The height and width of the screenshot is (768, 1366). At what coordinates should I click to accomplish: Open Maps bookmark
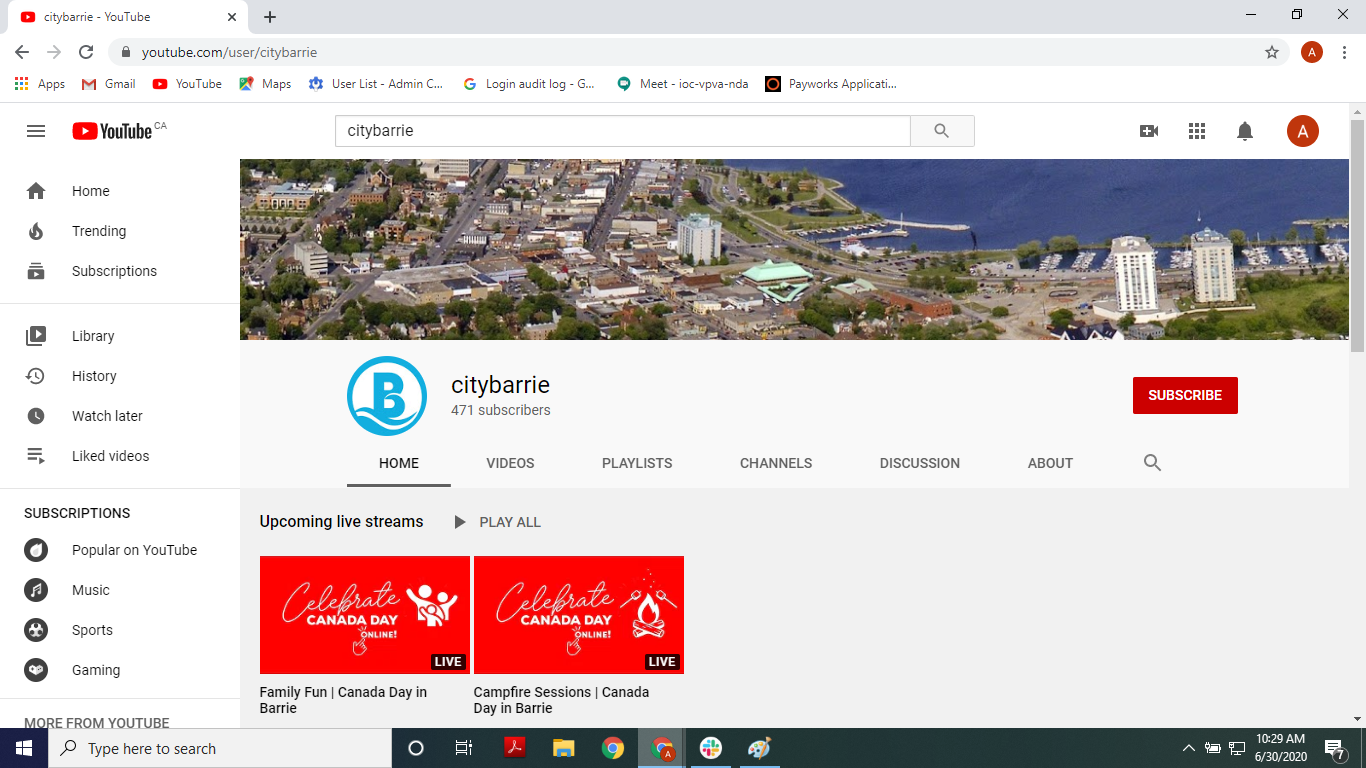(265, 84)
